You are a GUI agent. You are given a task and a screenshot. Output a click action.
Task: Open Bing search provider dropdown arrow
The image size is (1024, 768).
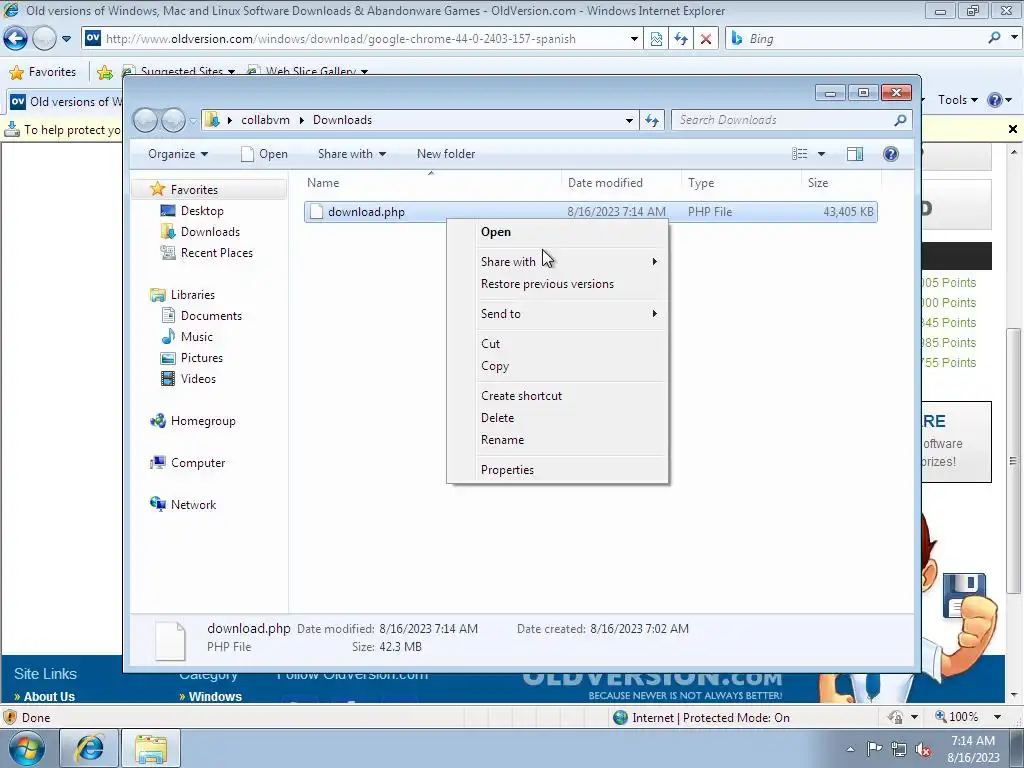point(1014,38)
